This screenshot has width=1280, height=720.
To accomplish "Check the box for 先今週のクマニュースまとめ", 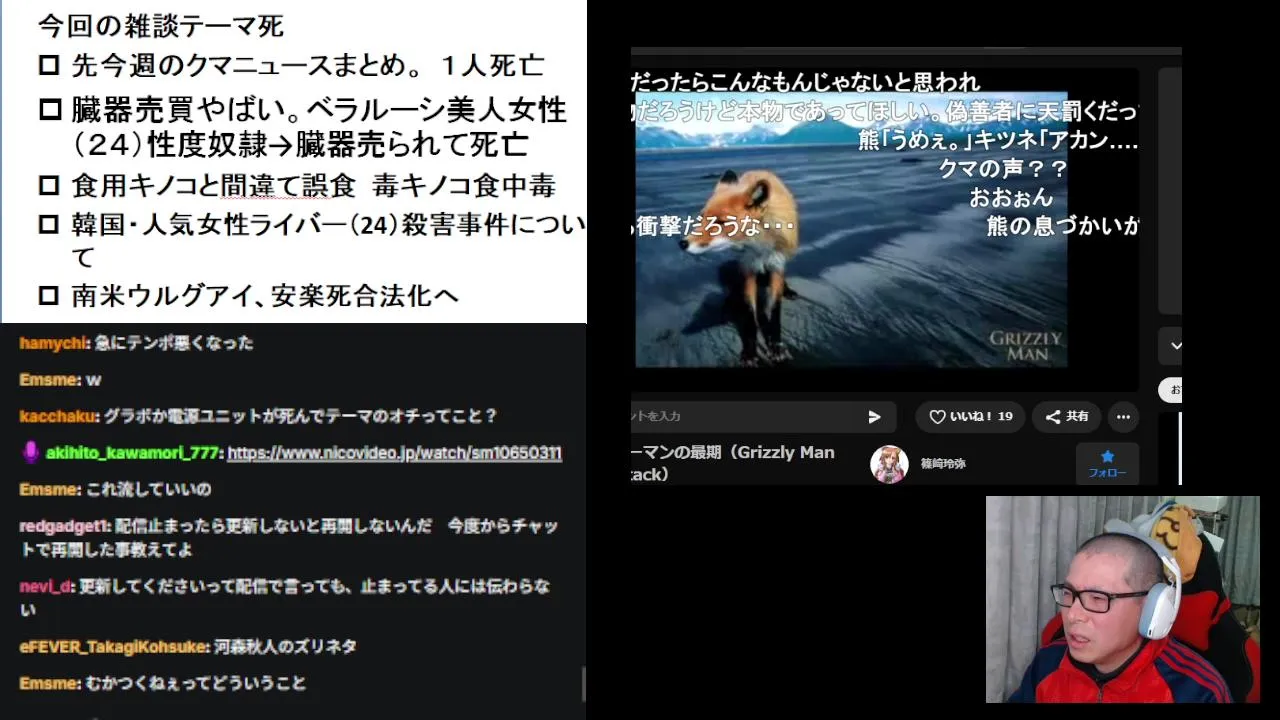I will pyautogui.click(x=50, y=67).
